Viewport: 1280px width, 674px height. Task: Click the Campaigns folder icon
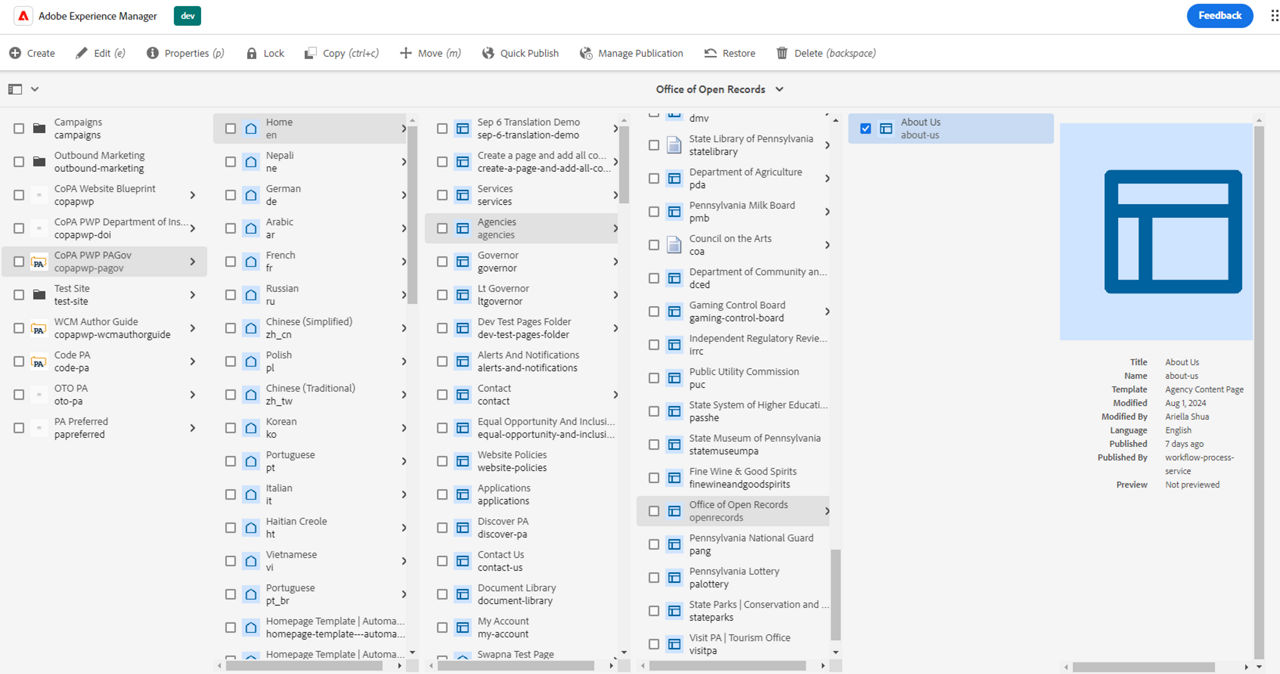pos(39,129)
